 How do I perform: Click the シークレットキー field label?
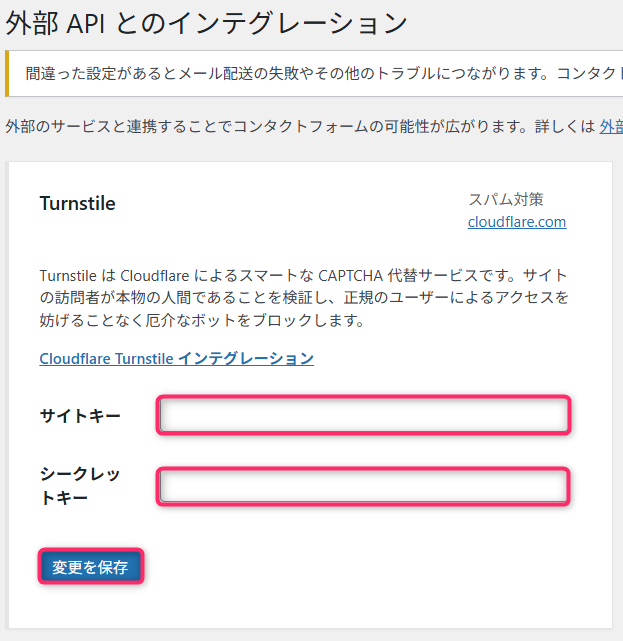pyautogui.click(x=78, y=485)
